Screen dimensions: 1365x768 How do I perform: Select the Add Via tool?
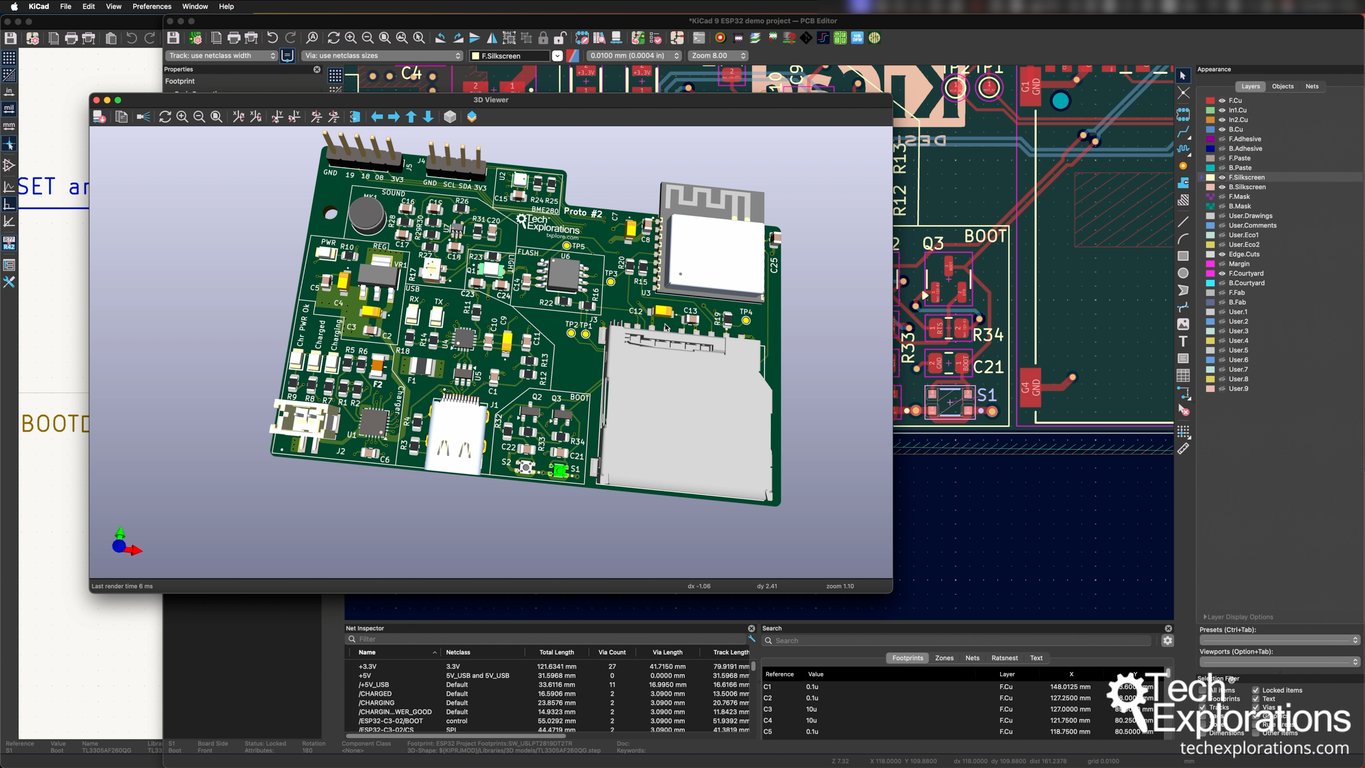coord(1183,166)
